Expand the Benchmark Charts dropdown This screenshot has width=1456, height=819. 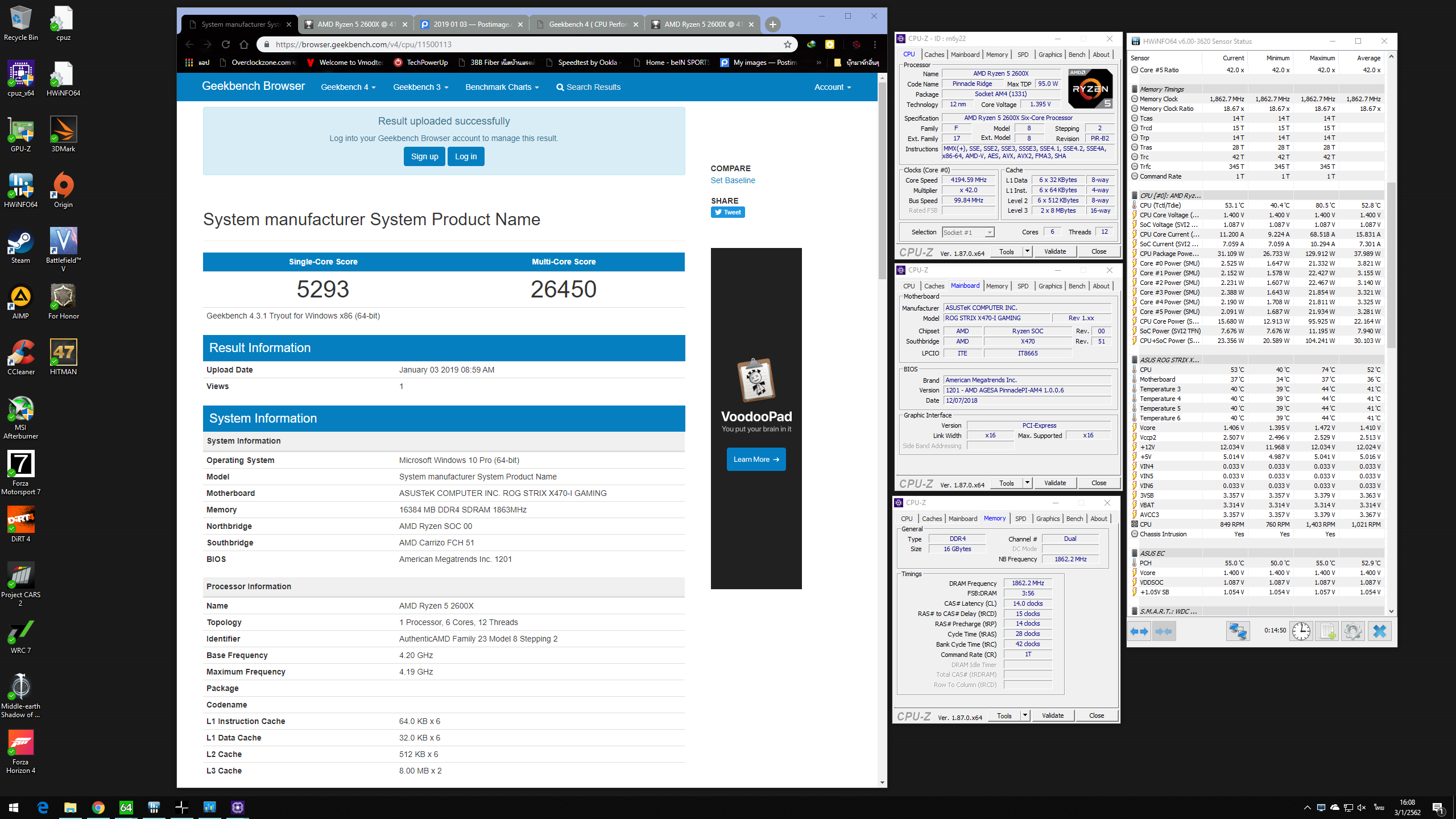point(502,87)
